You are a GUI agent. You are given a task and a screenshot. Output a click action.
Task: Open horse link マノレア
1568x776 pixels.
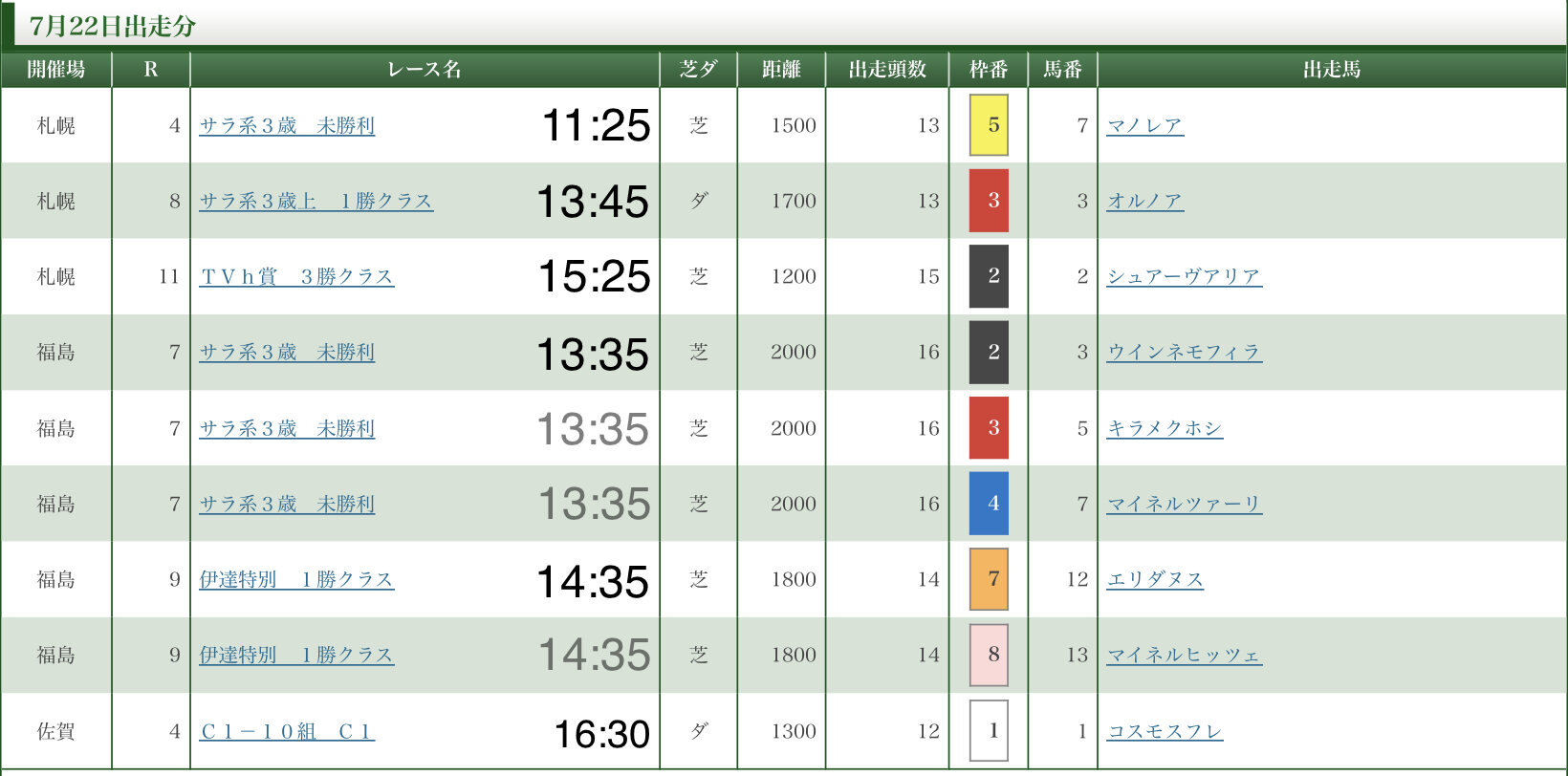click(x=1144, y=125)
